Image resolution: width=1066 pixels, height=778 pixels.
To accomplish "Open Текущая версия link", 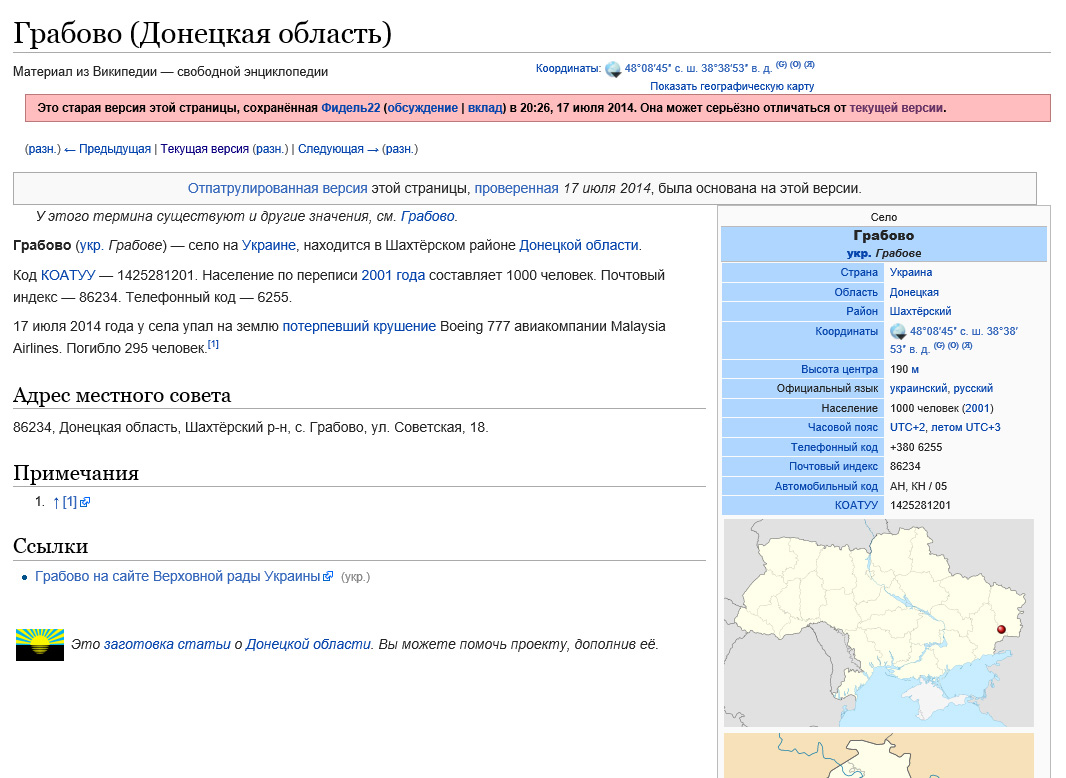I will click(205, 149).
